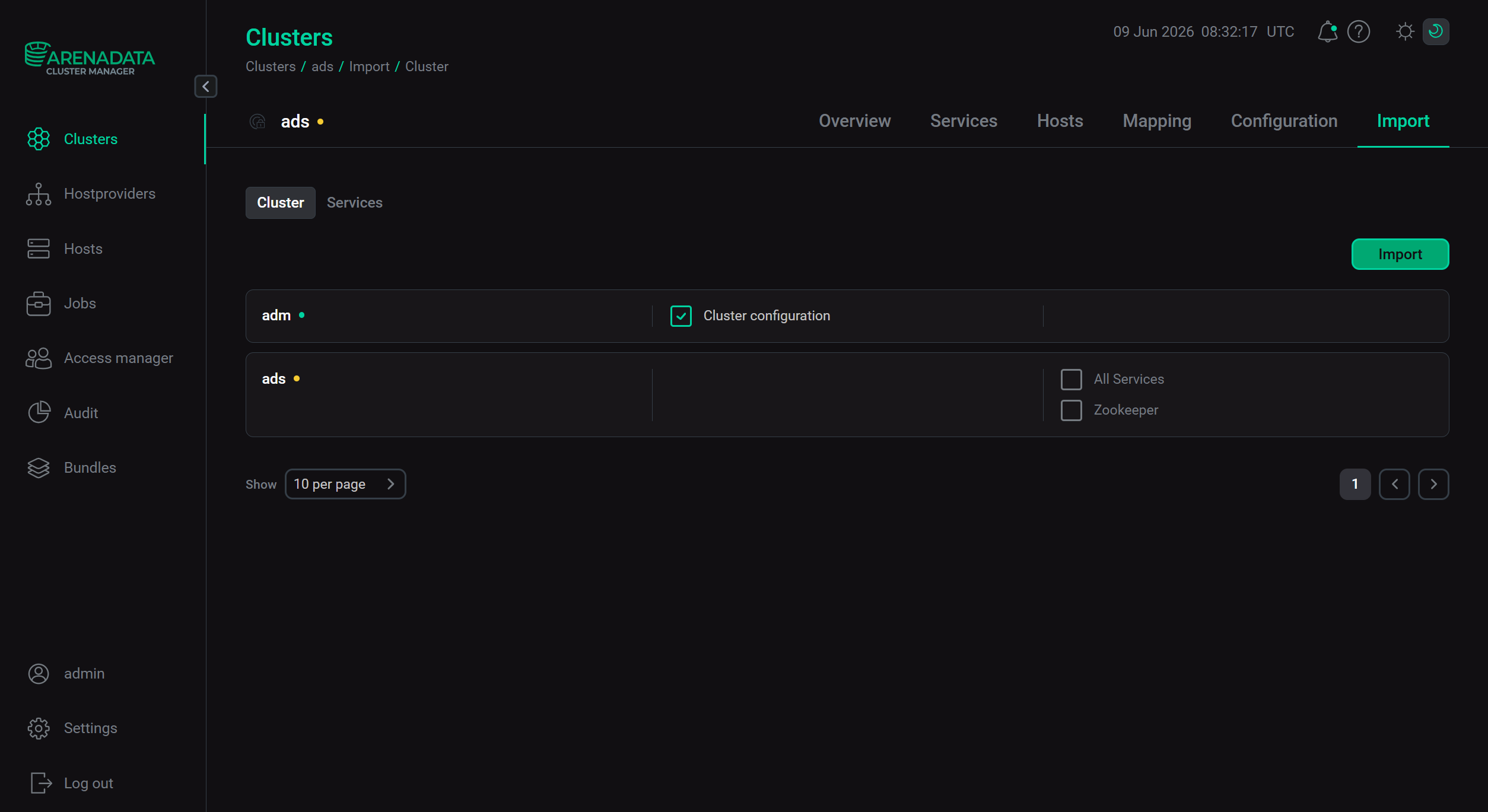
Task: Select page 1 in pagination
Action: pyautogui.click(x=1355, y=484)
